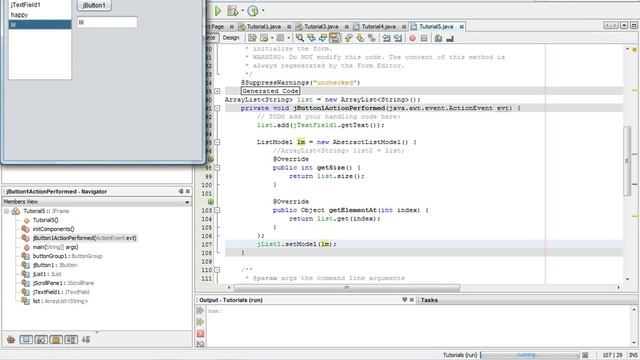This screenshot has height=360, width=640.
Task: Click the text field in running app window
Action: (107, 22)
